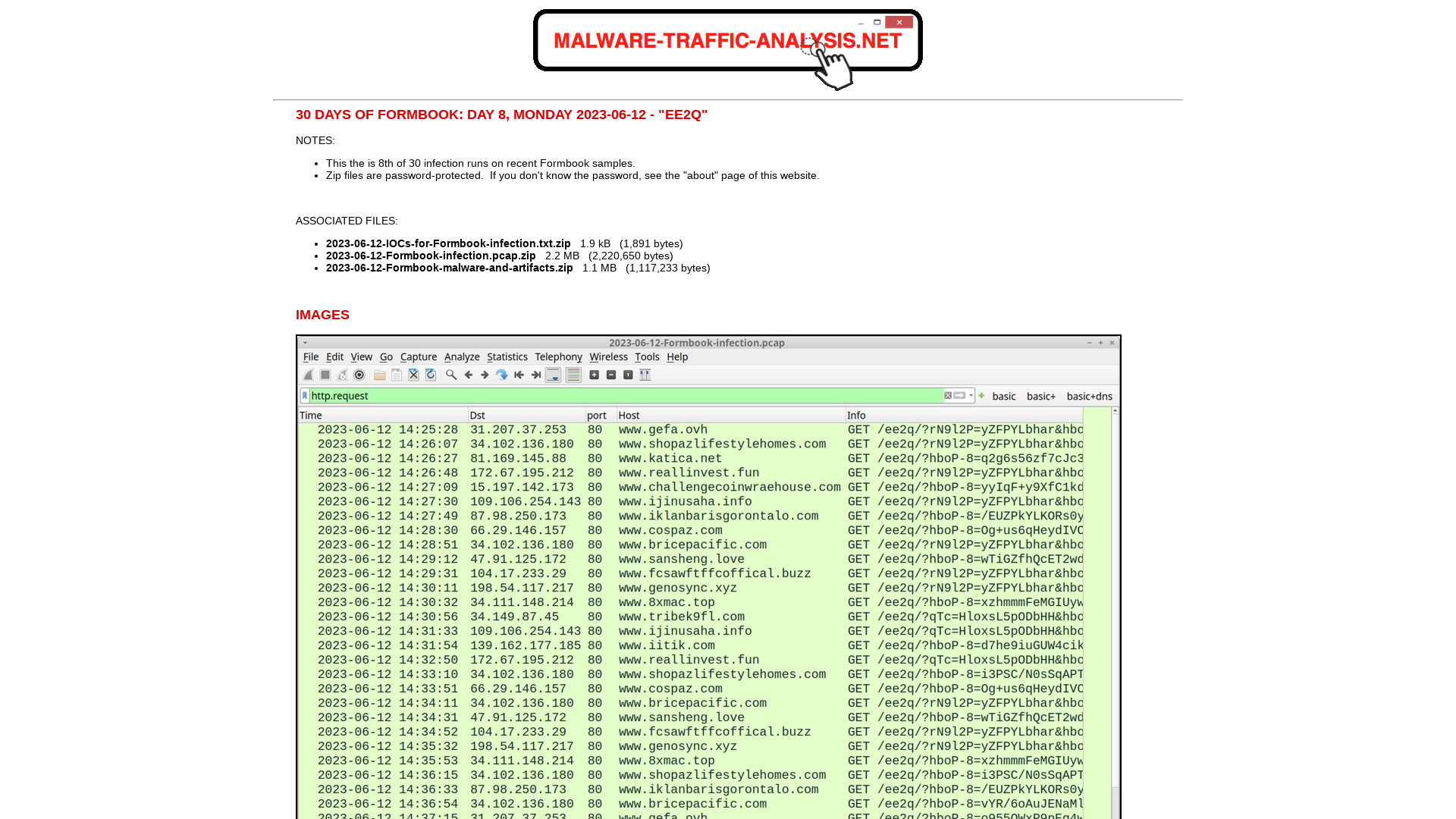
Task: Click the port column header
Action: pyautogui.click(x=601, y=416)
